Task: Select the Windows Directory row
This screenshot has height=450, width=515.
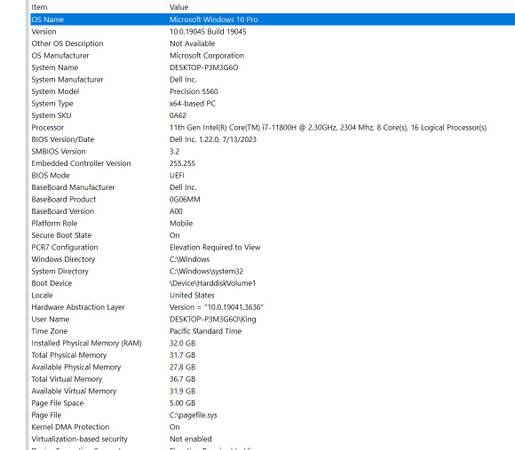Action: (x=272, y=260)
